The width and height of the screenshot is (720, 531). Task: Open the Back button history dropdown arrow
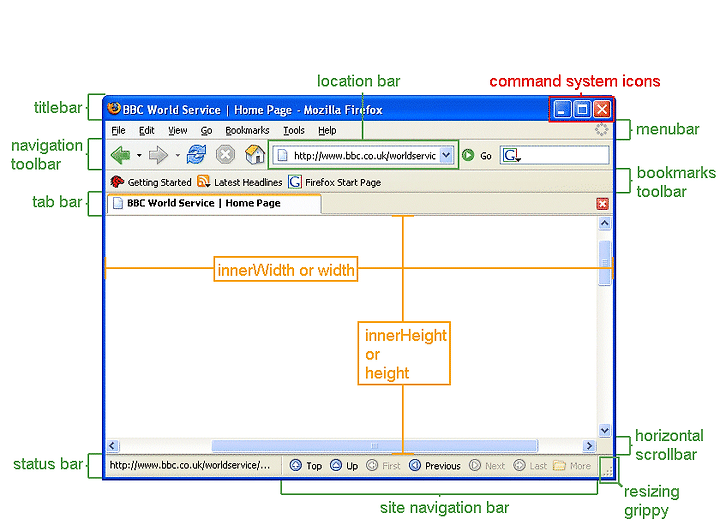tap(139, 155)
